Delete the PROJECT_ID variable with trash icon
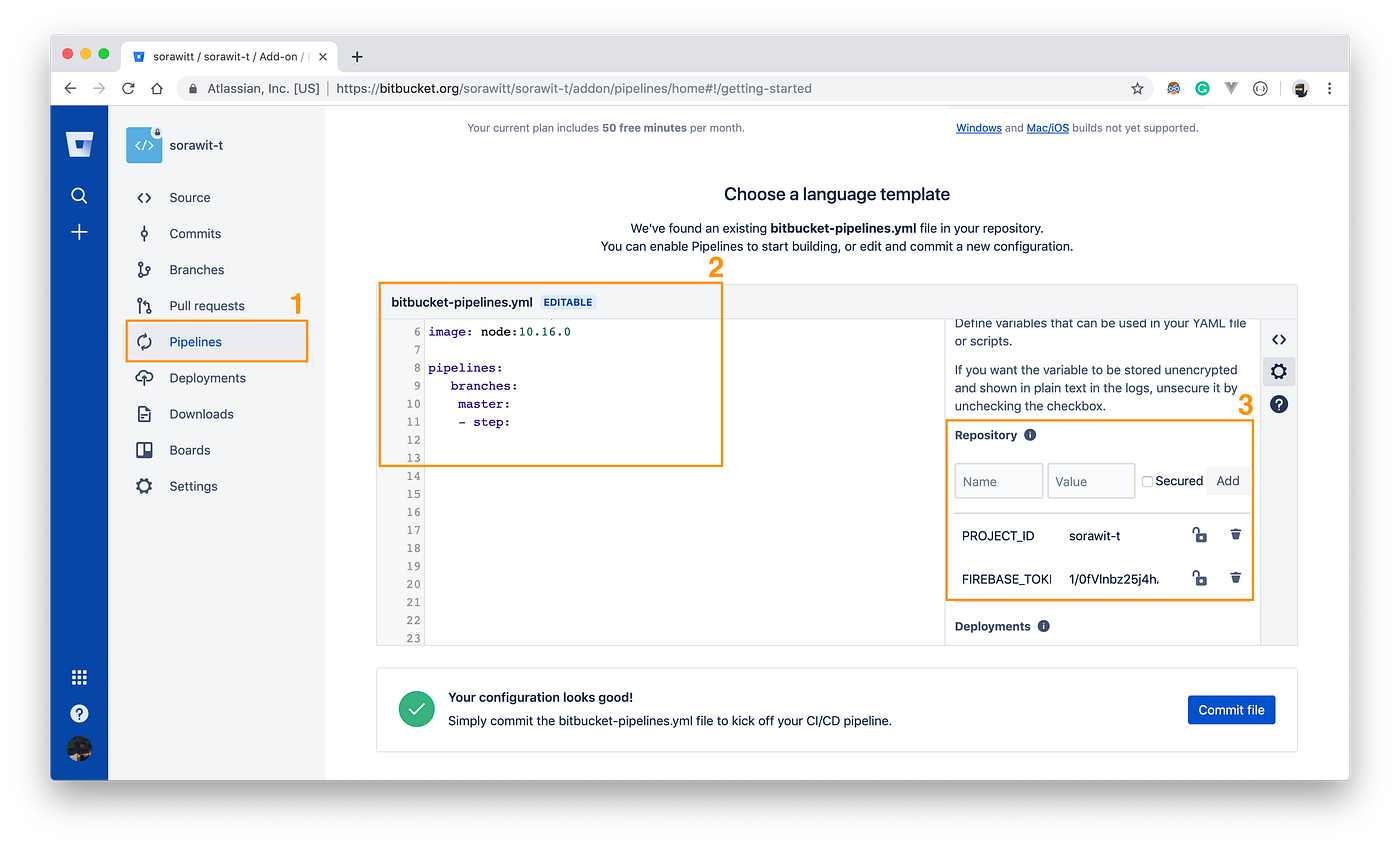The width and height of the screenshot is (1400, 847). 1235,534
